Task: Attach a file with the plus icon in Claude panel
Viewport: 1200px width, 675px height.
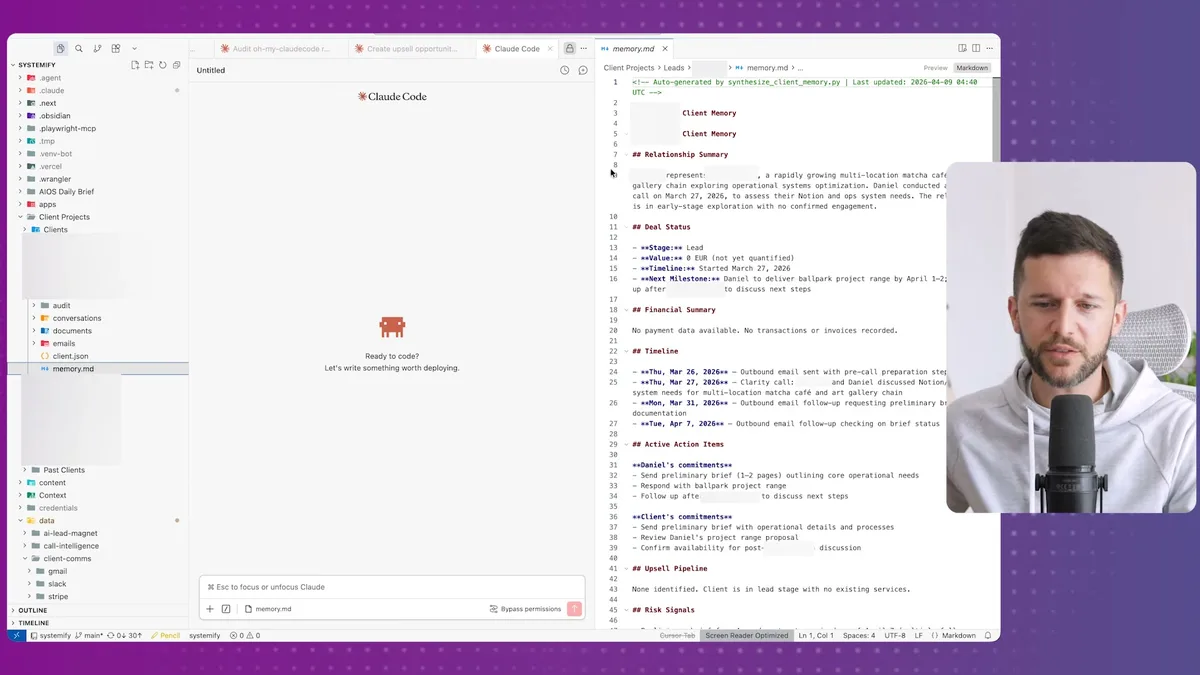Action: [210, 609]
